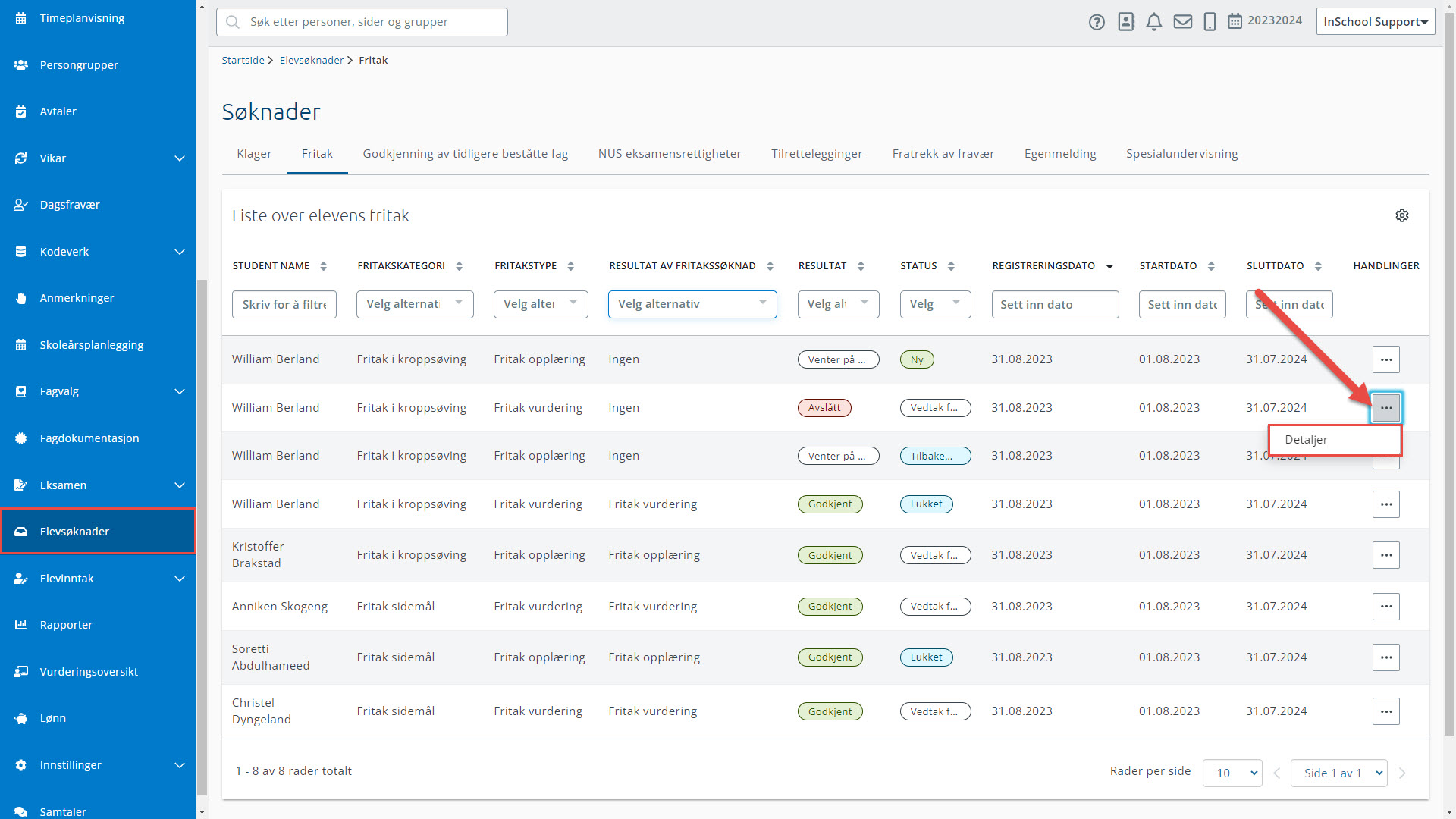Open Timeplanvisning in the sidebar
The width and height of the screenshot is (1456, 819).
point(98,18)
